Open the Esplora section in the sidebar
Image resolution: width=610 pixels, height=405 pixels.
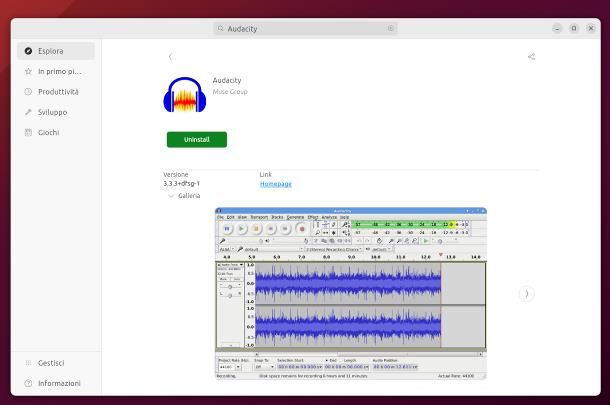(56, 51)
